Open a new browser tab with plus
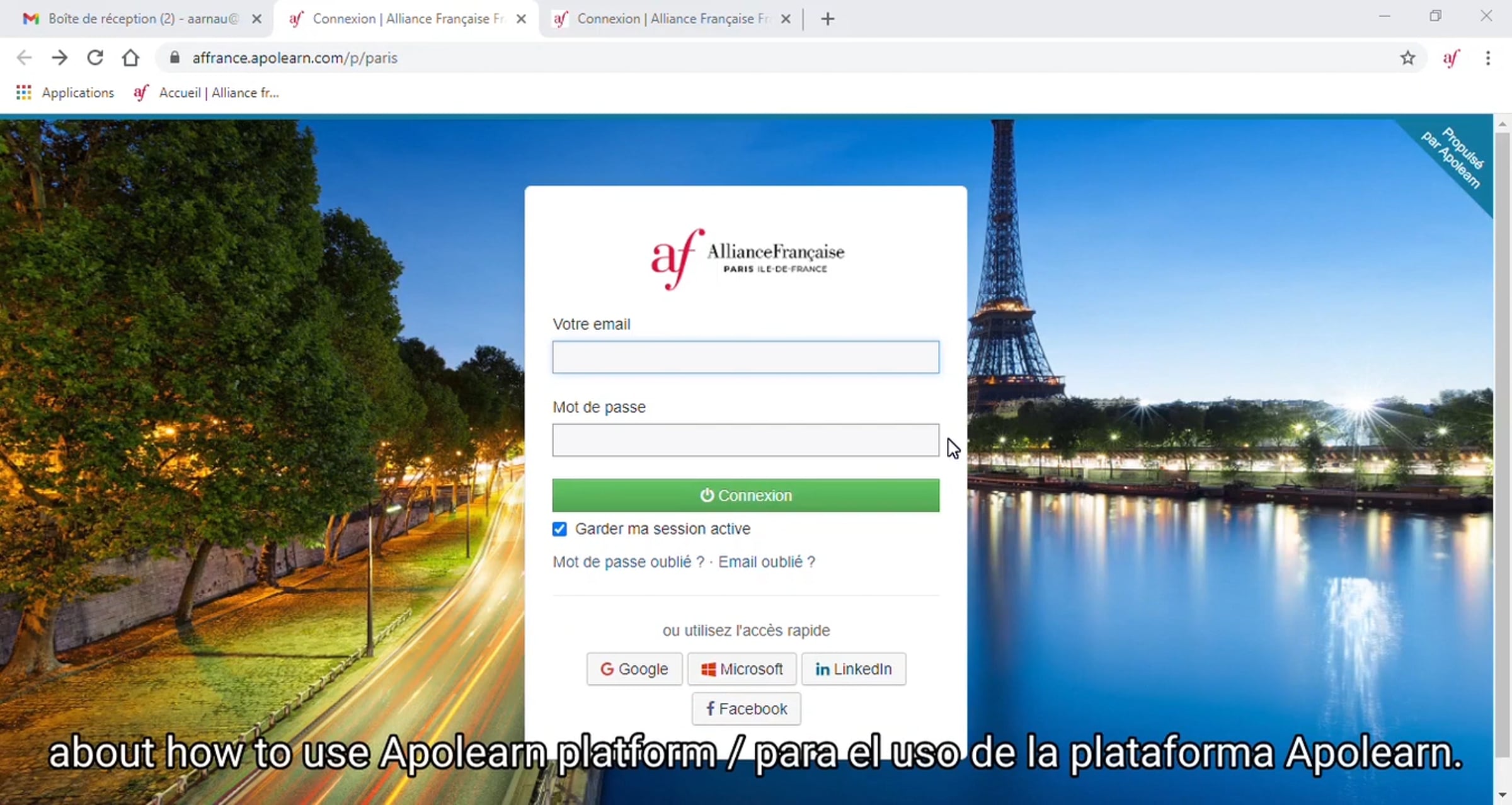This screenshot has height=805, width=1512. (x=828, y=19)
